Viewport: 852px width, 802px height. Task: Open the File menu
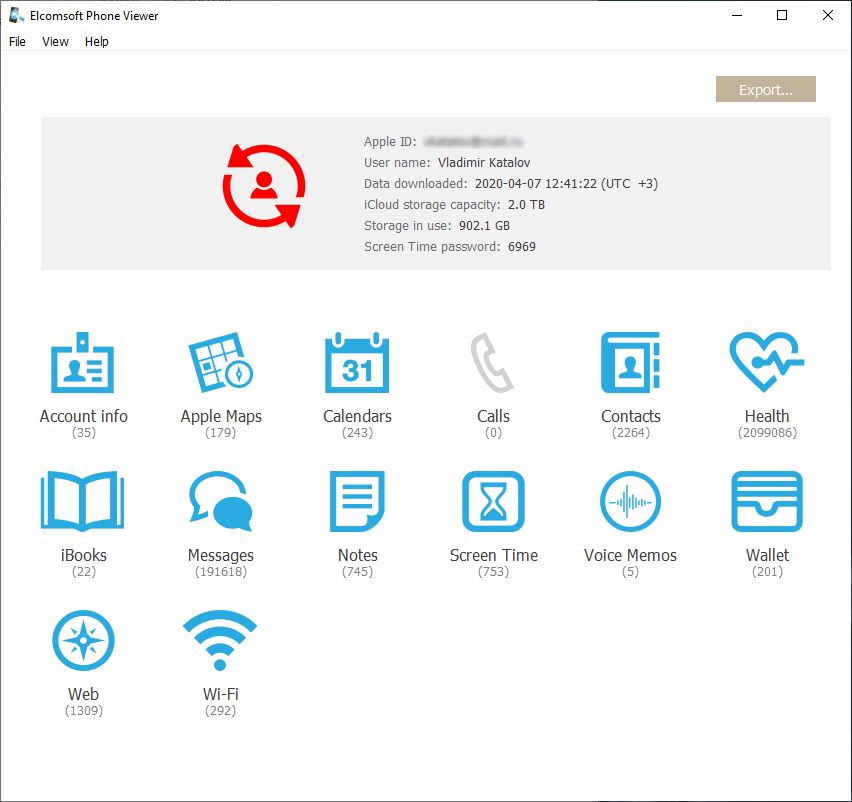17,42
